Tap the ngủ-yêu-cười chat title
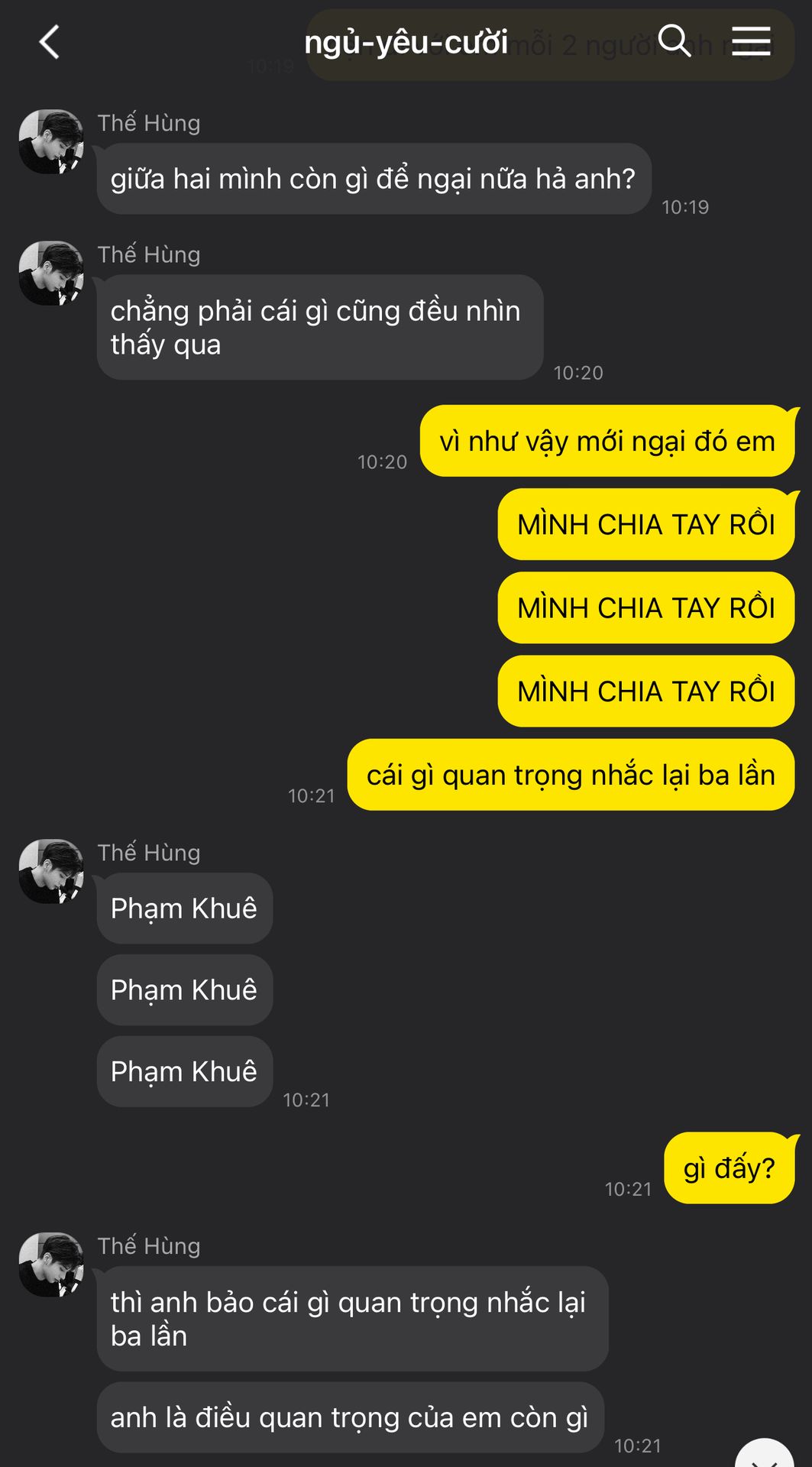This screenshot has height=1467, width=812. pos(406,43)
